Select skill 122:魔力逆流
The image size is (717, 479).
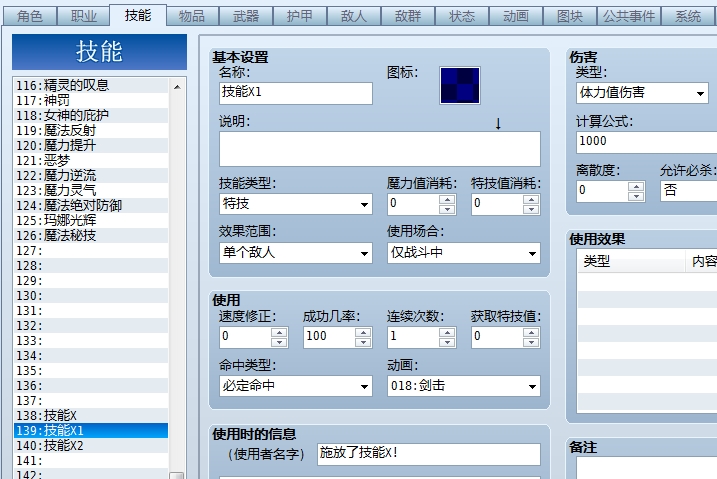coord(91,176)
